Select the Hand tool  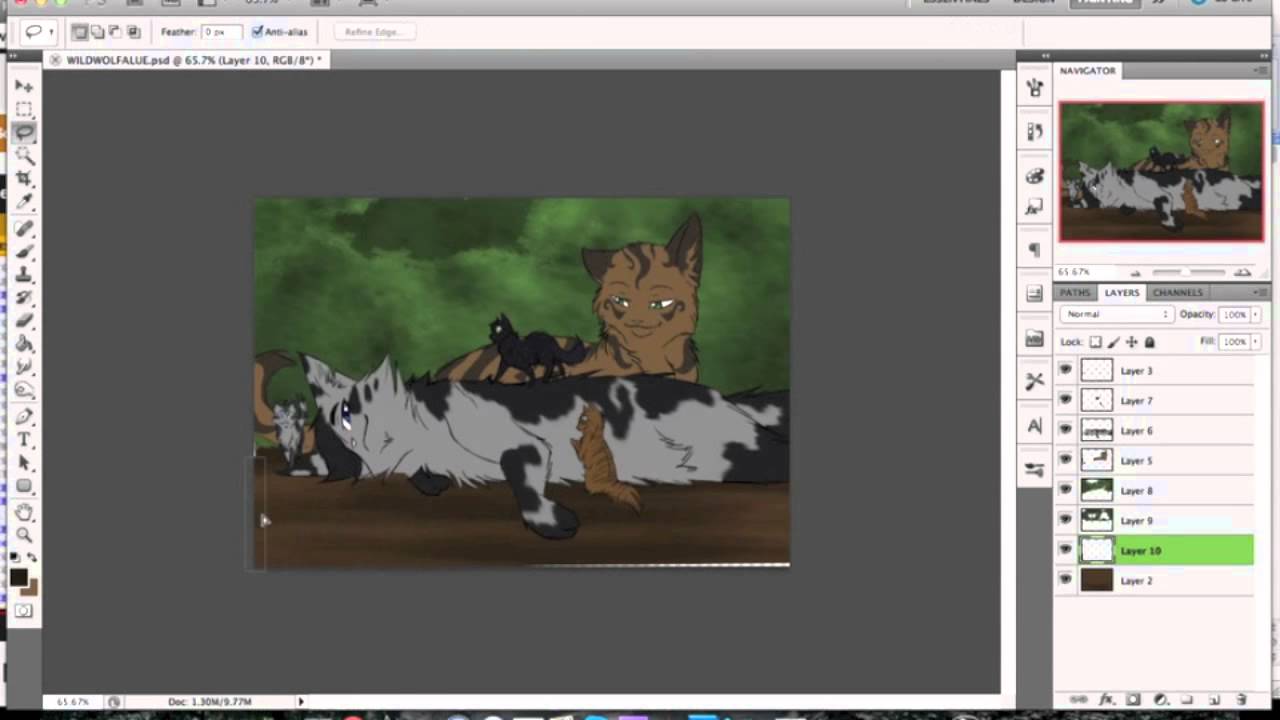(x=24, y=513)
